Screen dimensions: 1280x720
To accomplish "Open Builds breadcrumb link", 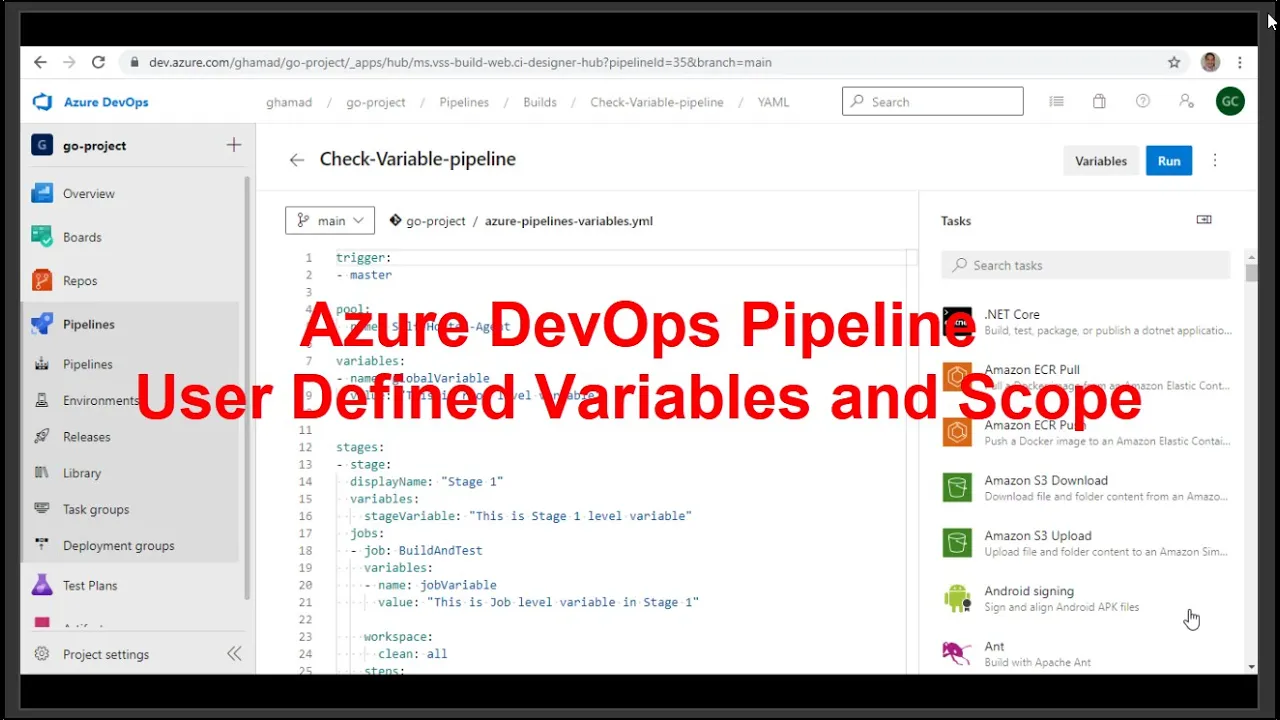I will tap(540, 102).
